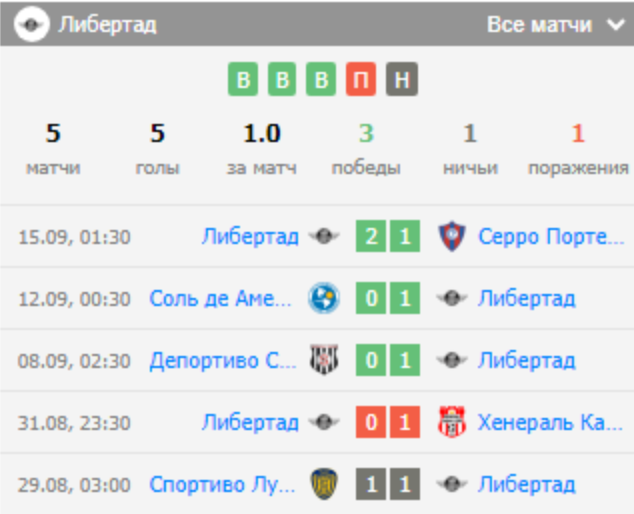
Task: Expand the Все матчи dropdown arrow
Action: 614,25
